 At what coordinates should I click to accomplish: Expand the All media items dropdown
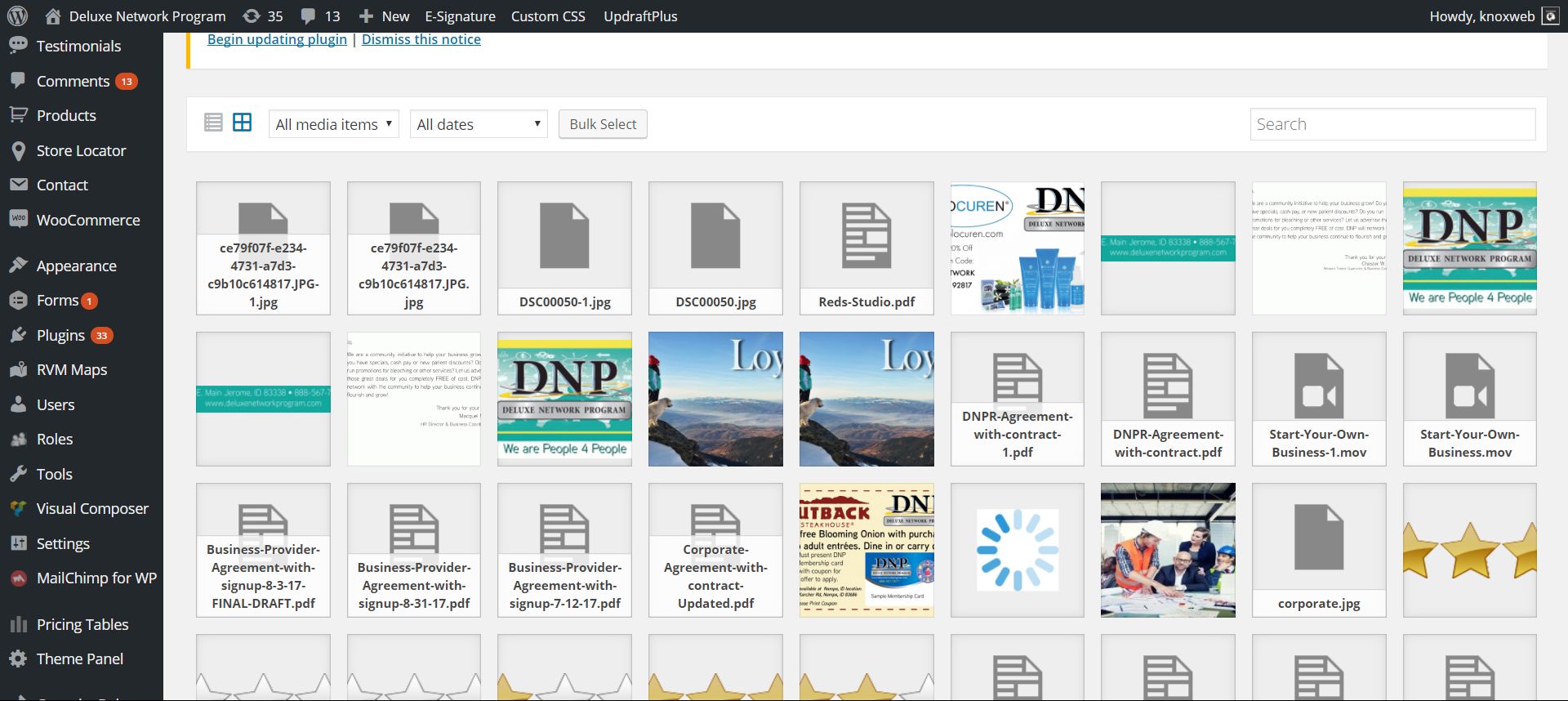[x=333, y=124]
